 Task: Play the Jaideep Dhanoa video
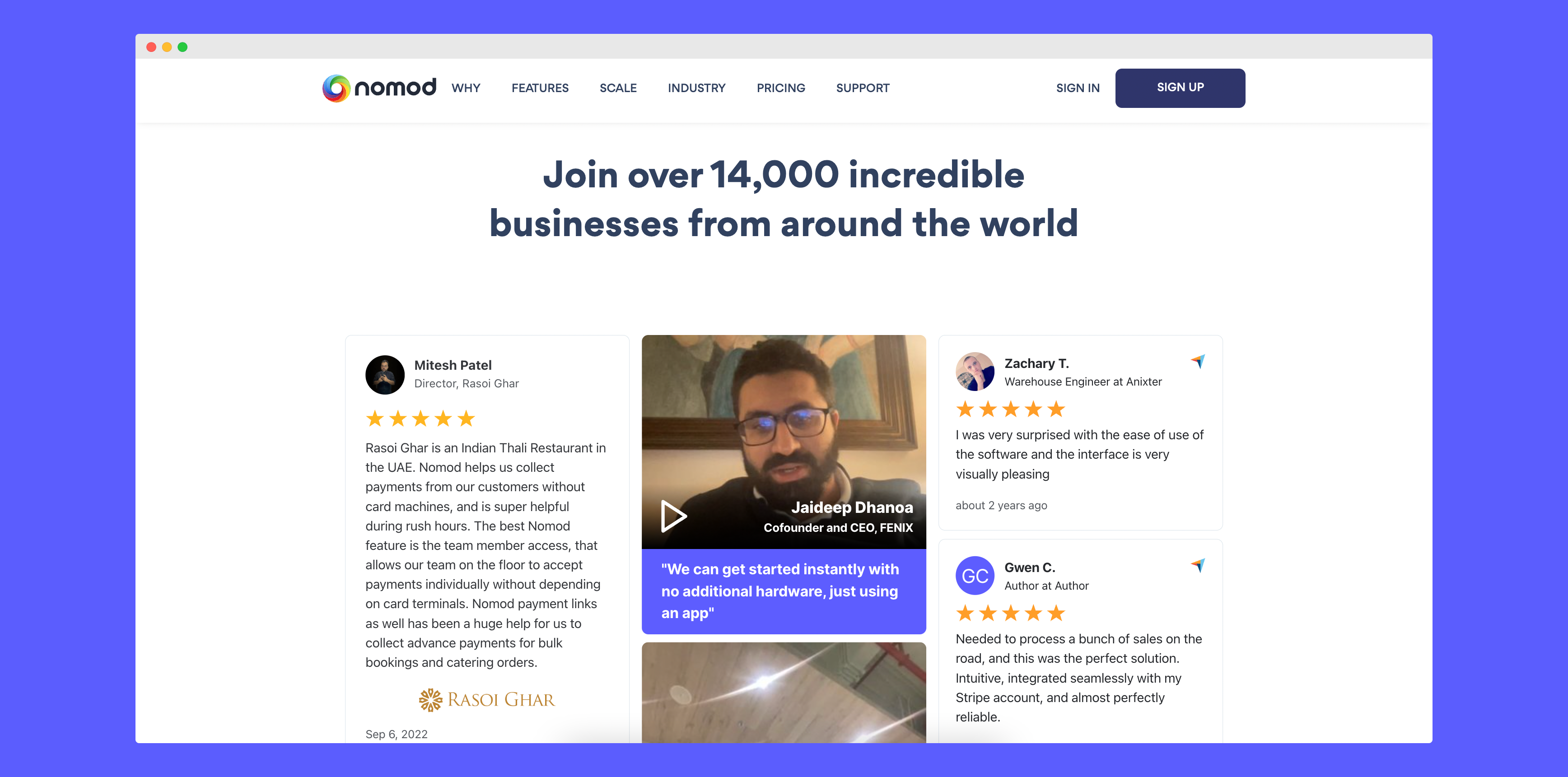click(673, 516)
